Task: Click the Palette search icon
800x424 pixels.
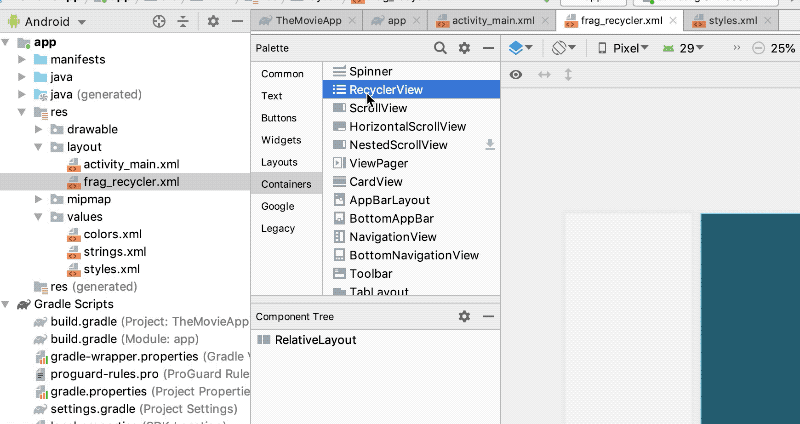Action: coord(441,48)
